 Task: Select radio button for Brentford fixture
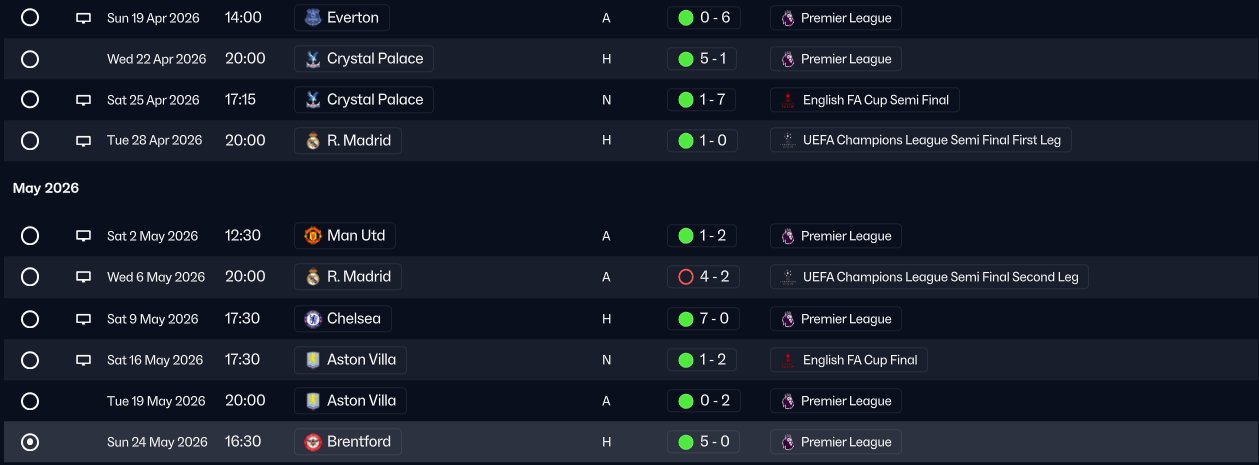(x=30, y=442)
